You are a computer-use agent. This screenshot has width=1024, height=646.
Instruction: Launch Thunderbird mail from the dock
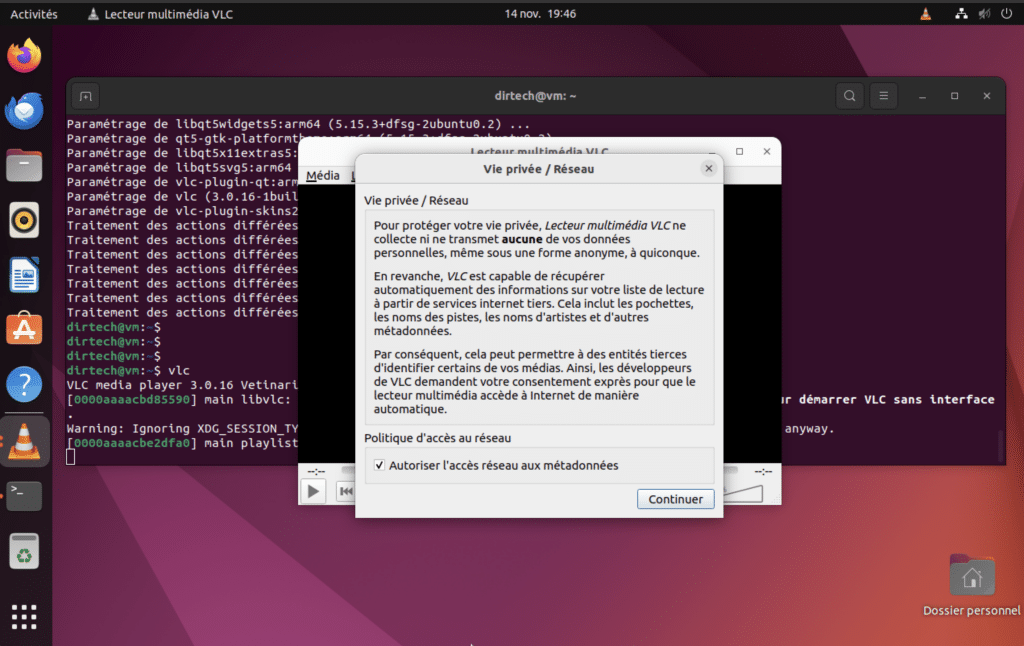[x=24, y=110]
